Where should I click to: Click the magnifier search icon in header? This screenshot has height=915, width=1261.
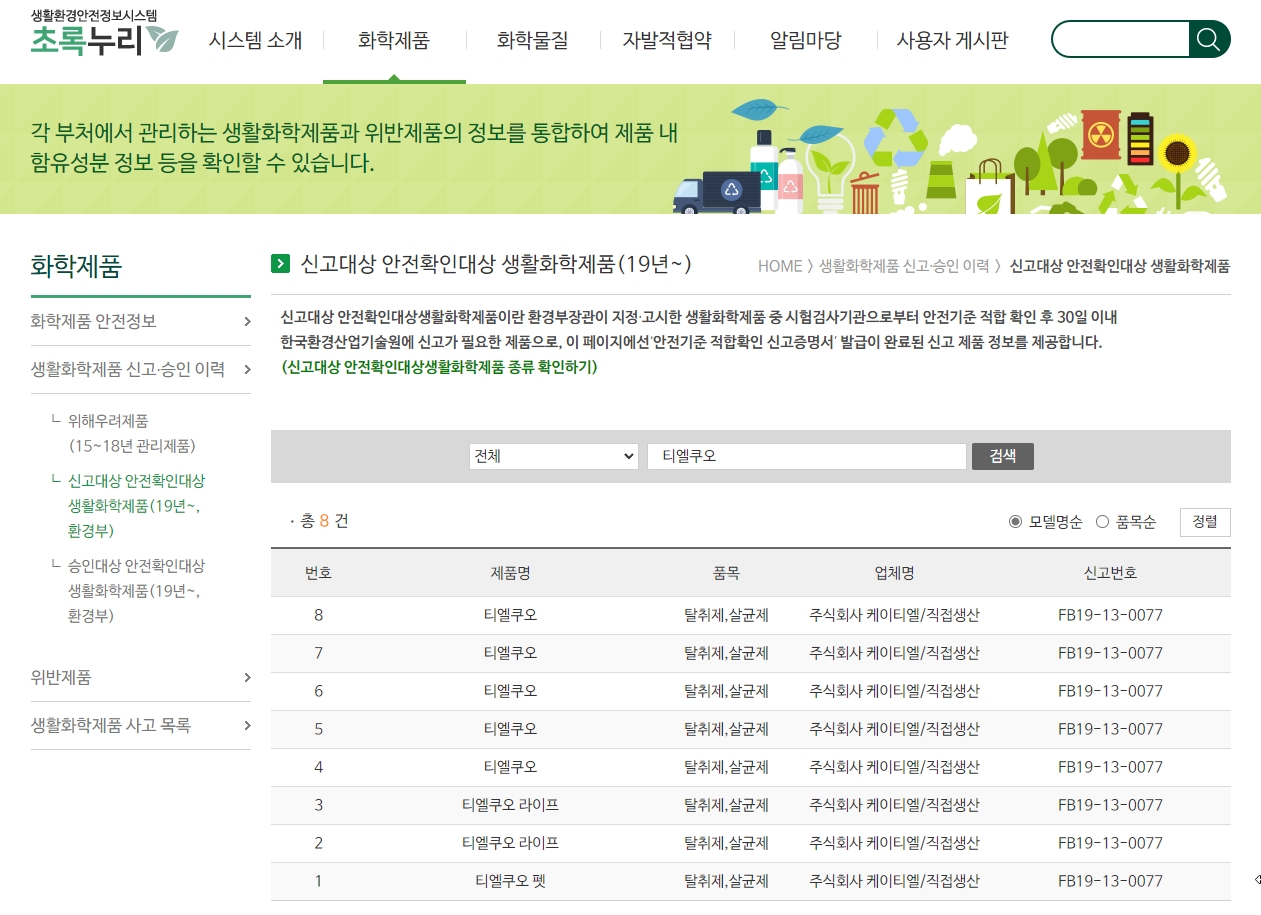(1209, 39)
